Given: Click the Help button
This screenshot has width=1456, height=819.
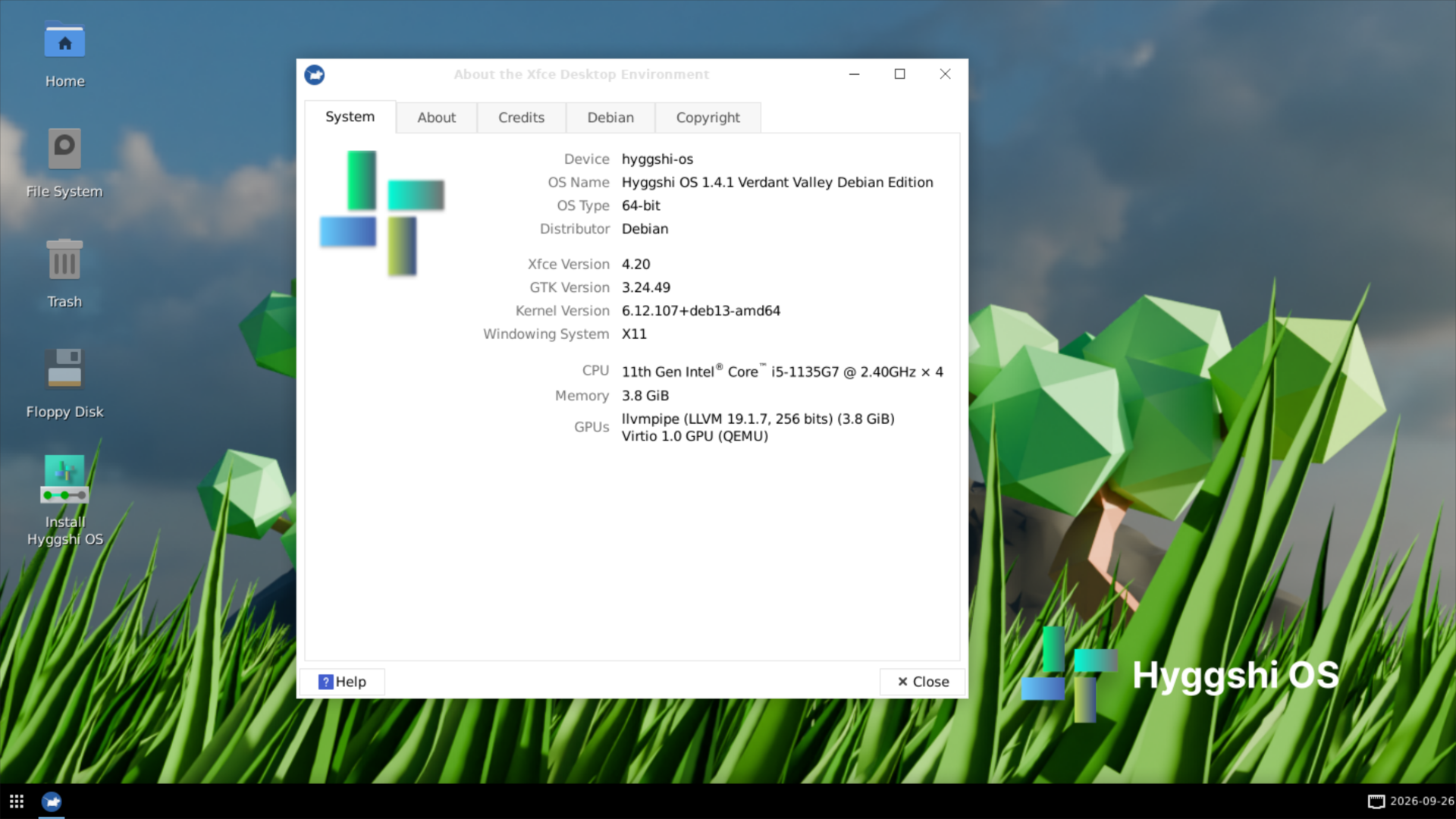Looking at the screenshot, I should [342, 682].
